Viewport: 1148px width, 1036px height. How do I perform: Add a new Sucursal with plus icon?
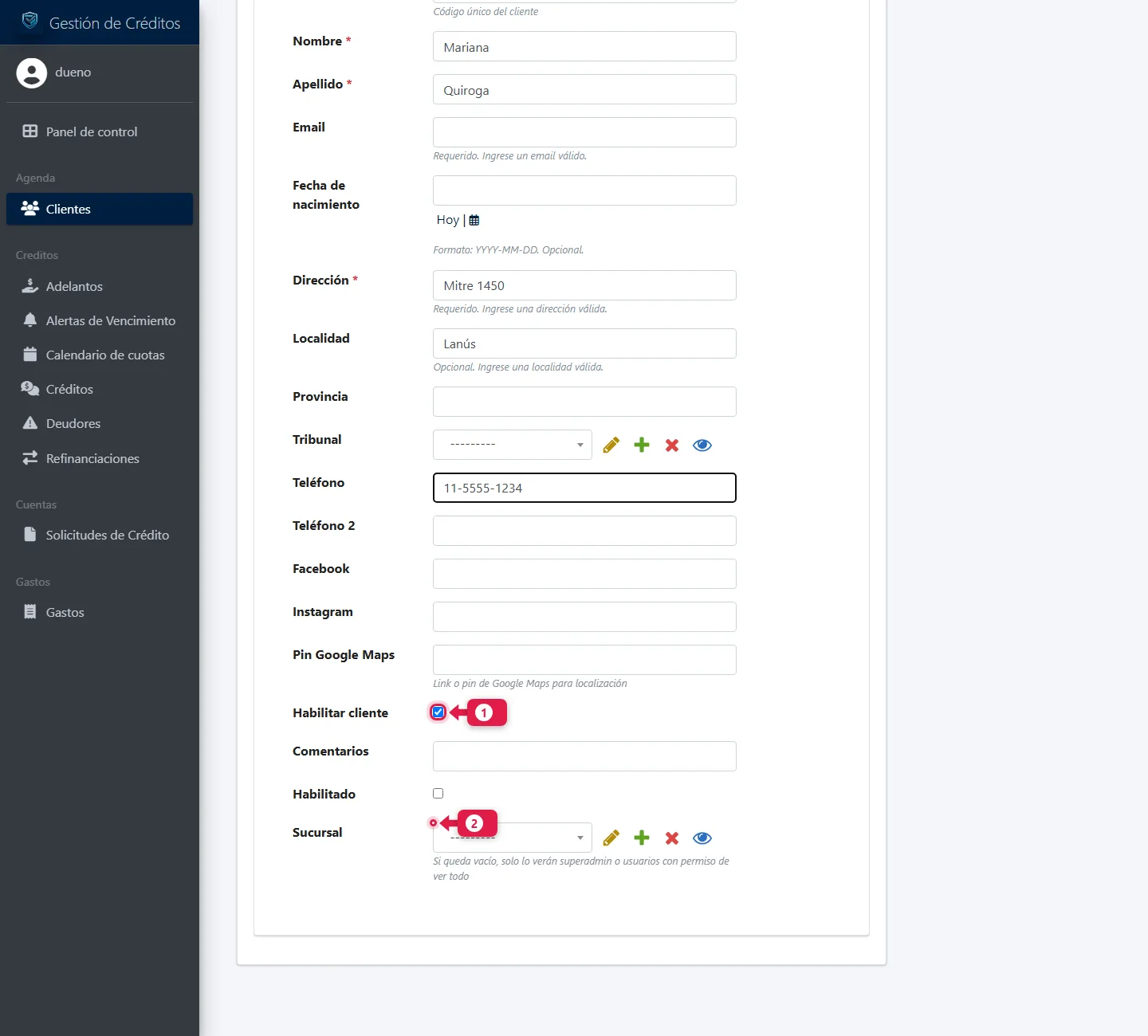[642, 838]
